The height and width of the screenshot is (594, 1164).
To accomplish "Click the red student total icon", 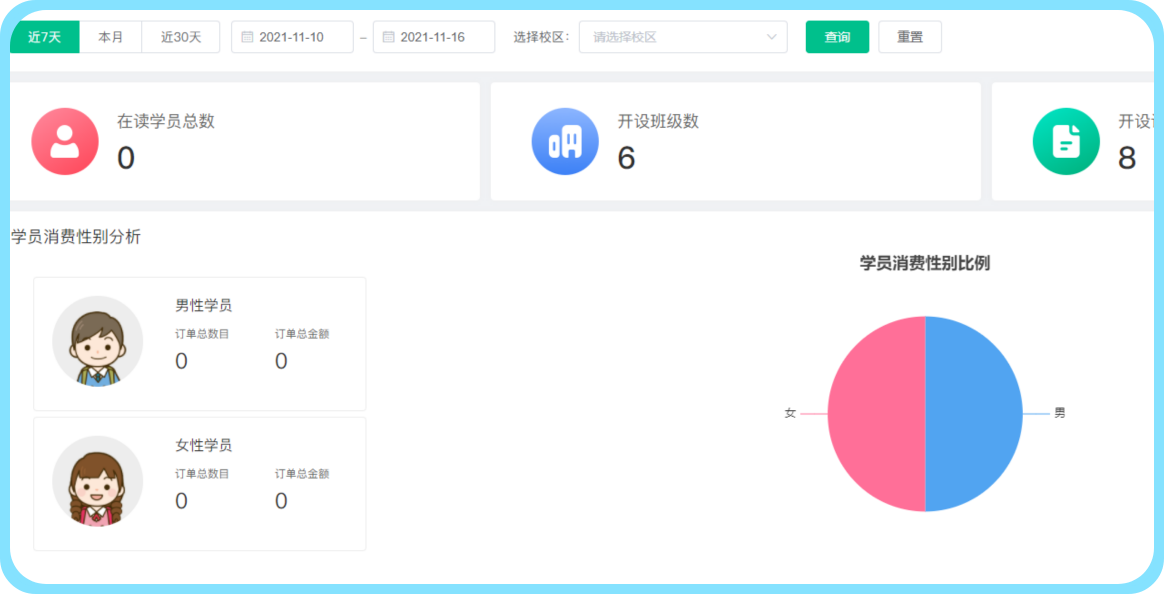I will [65, 142].
